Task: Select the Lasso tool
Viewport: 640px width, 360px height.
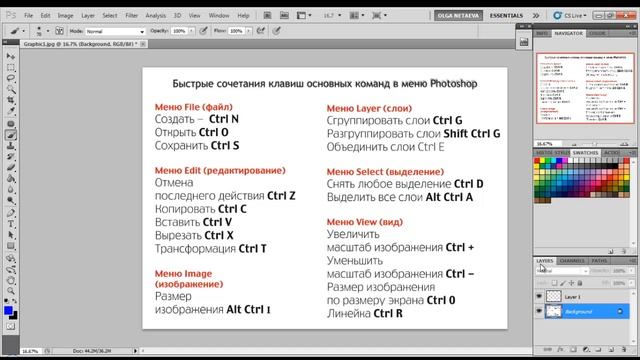Action: 11,78
